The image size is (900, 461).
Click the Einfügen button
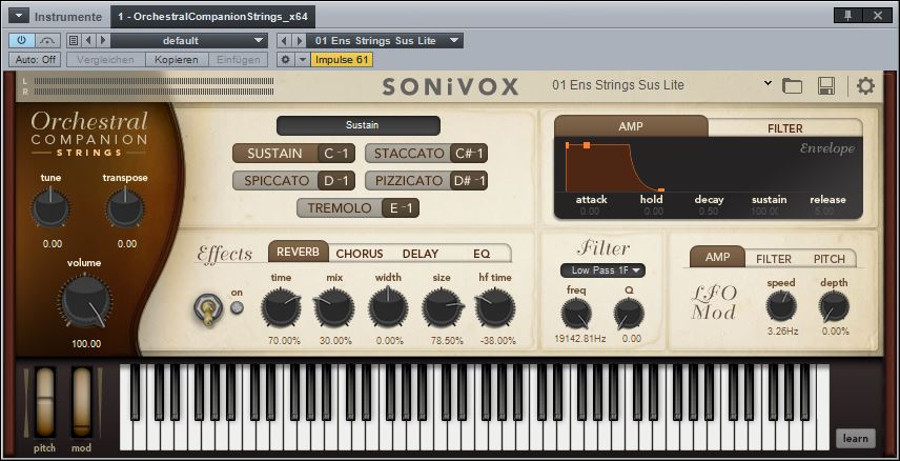[x=238, y=60]
